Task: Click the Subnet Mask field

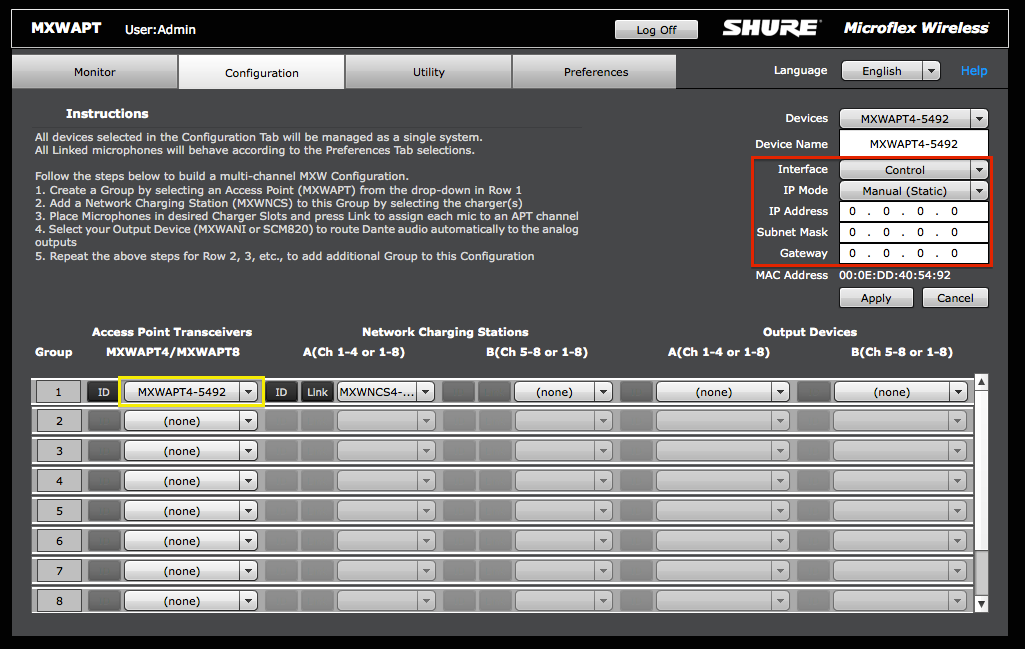Action: click(913, 232)
